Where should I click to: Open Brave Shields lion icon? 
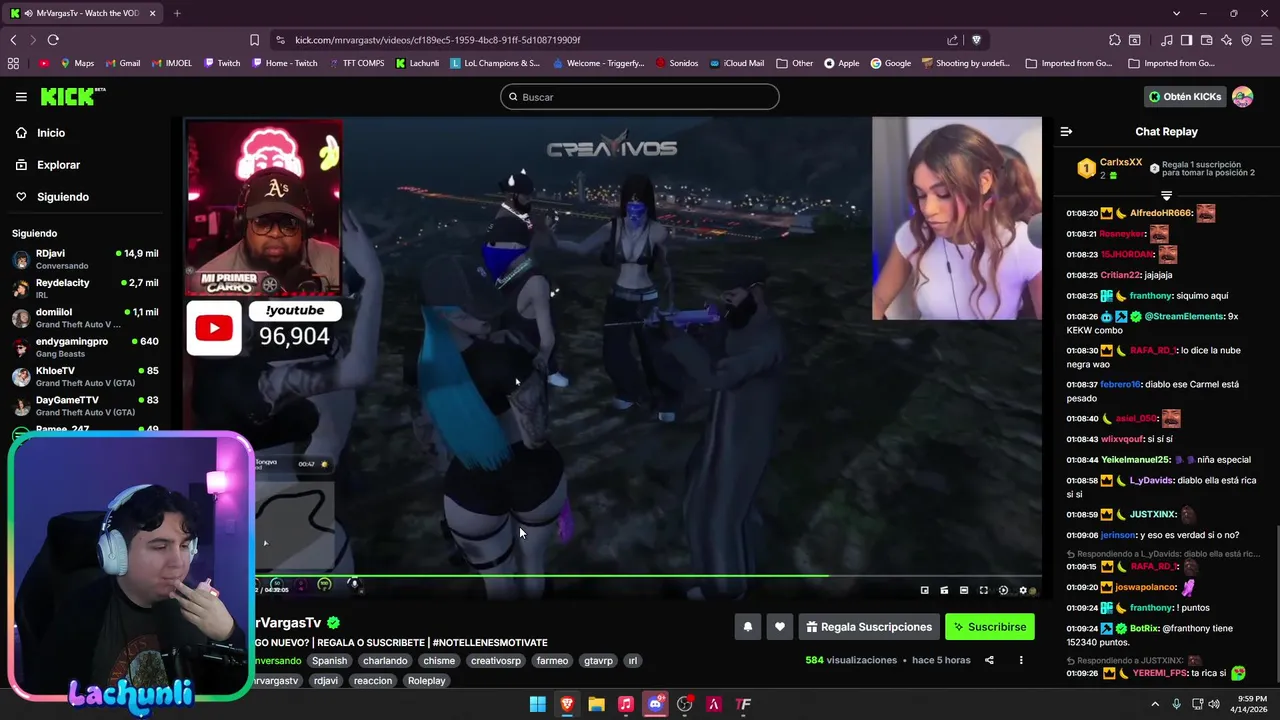click(x=976, y=40)
